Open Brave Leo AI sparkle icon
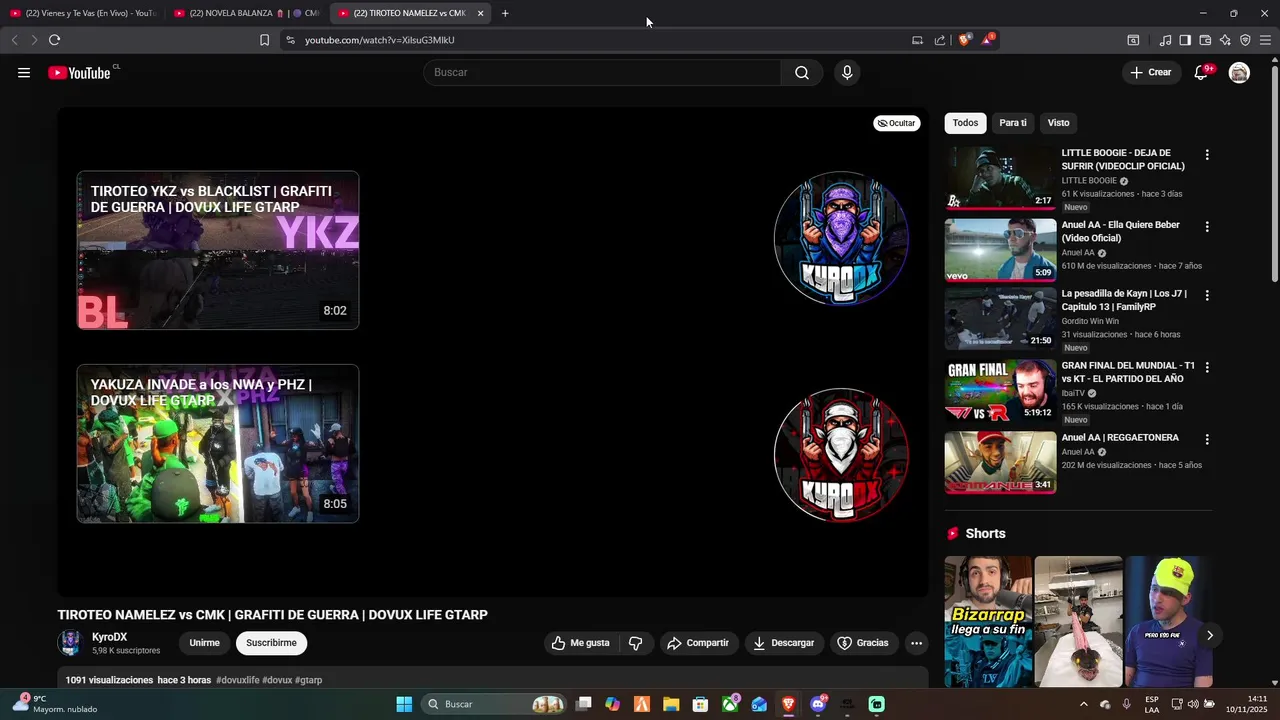Image resolution: width=1280 pixels, height=720 pixels. (x=1225, y=40)
